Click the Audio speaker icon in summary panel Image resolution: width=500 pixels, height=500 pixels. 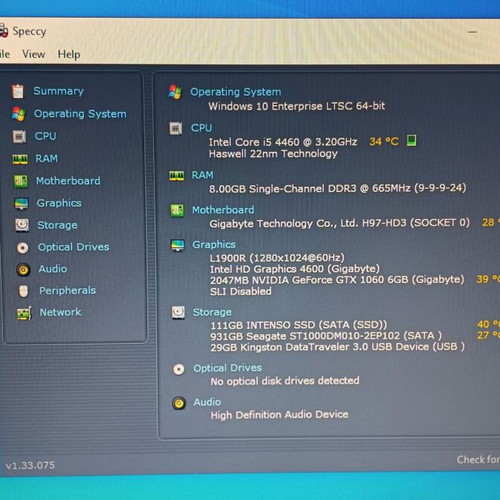[x=179, y=403]
